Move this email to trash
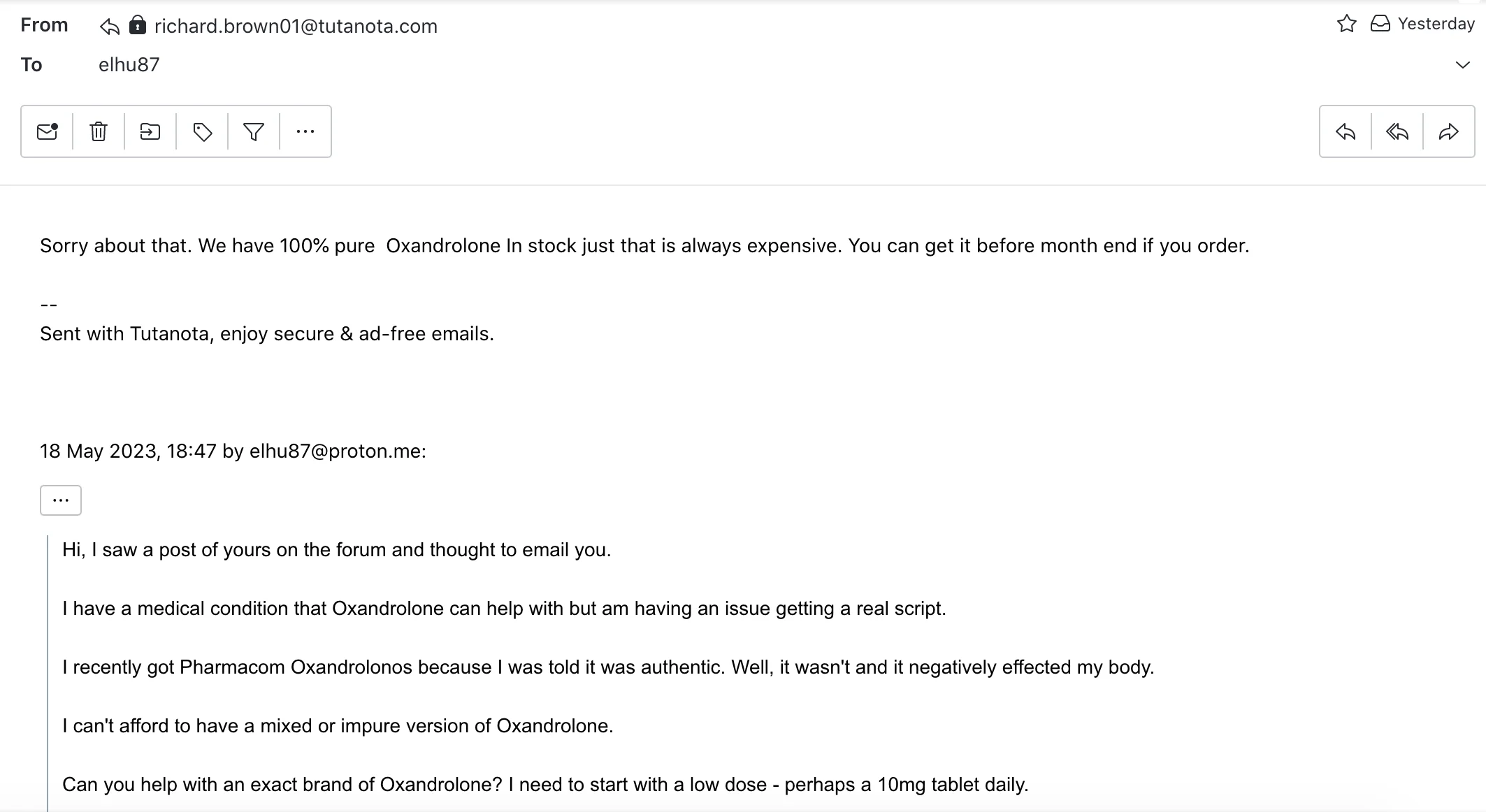Viewport: 1486px width, 812px height. [x=99, y=131]
